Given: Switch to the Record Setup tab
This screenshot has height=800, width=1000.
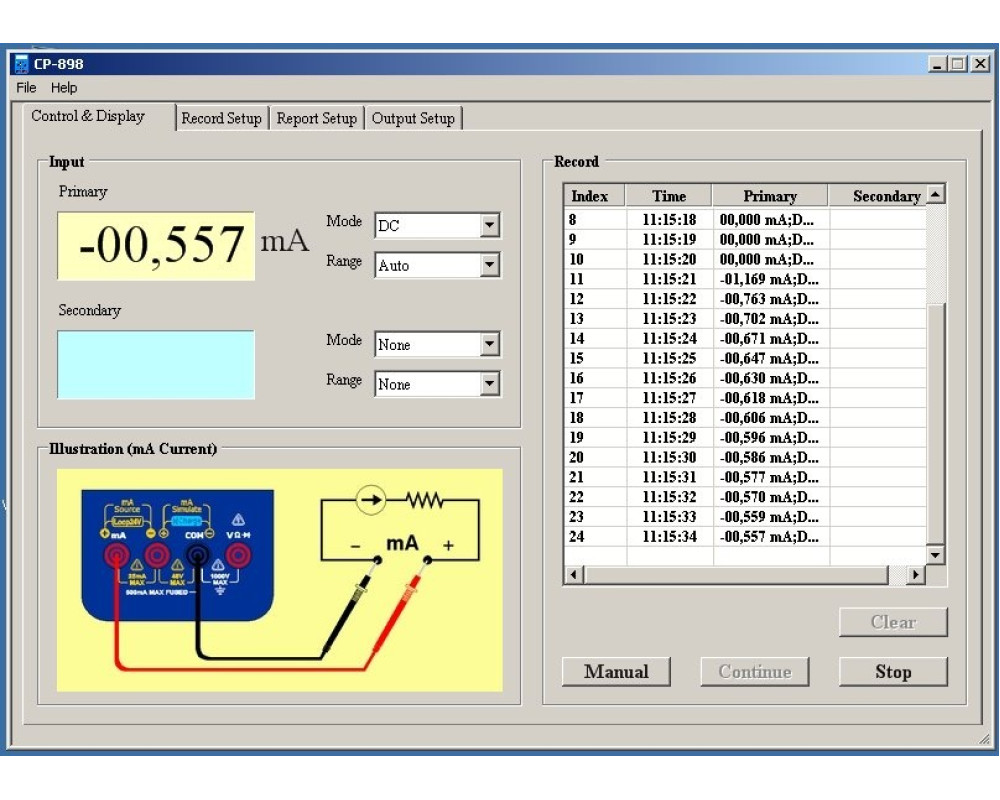Looking at the screenshot, I should tap(221, 118).
